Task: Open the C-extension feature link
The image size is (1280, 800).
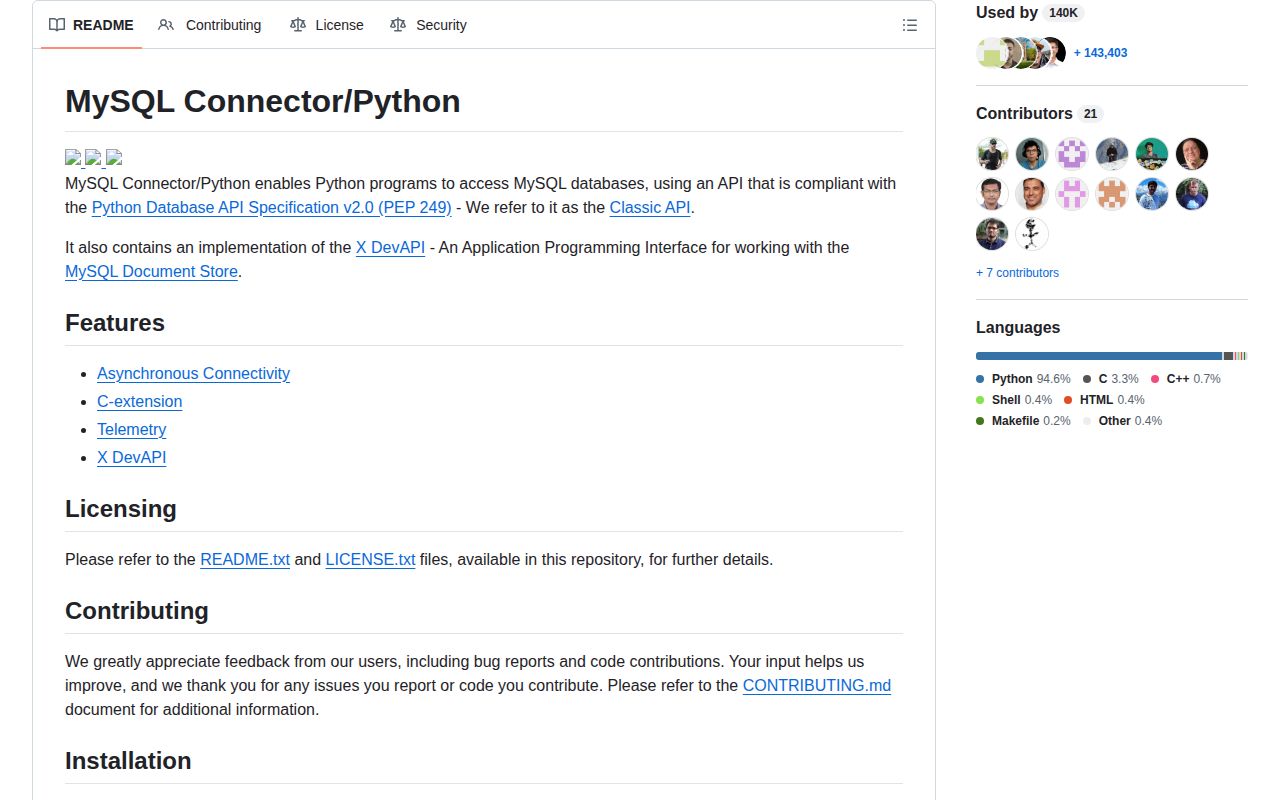Action: [139, 401]
